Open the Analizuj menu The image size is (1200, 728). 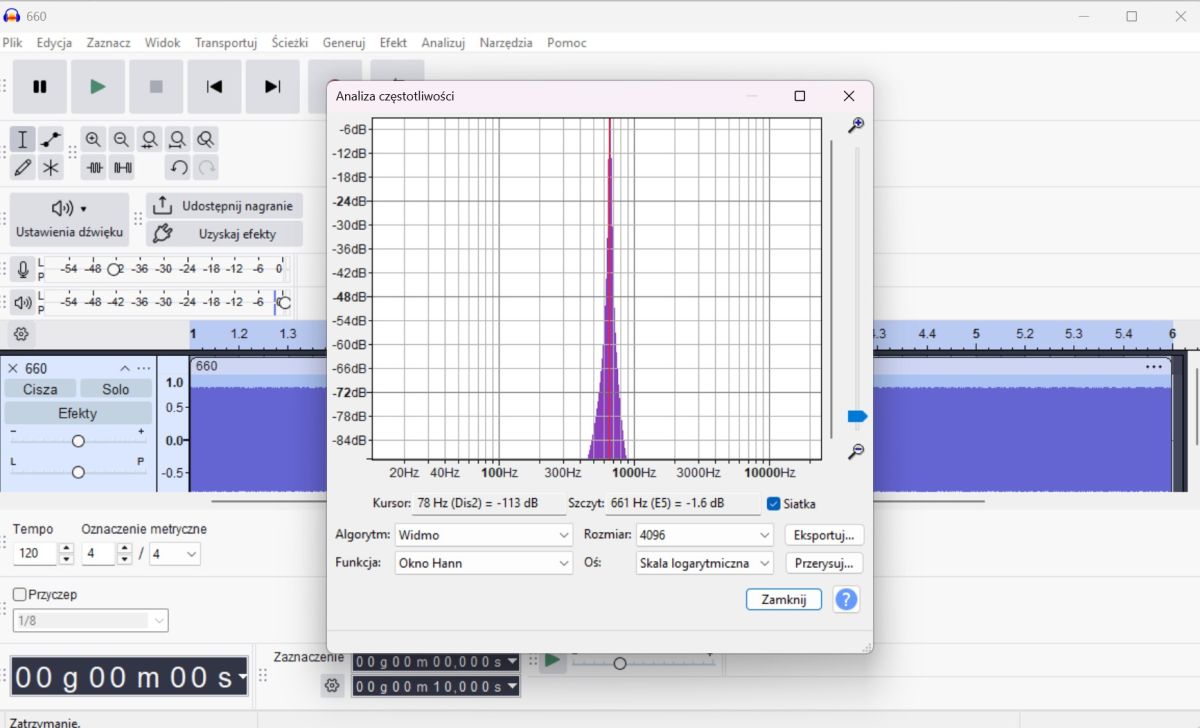pyautogui.click(x=443, y=43)
